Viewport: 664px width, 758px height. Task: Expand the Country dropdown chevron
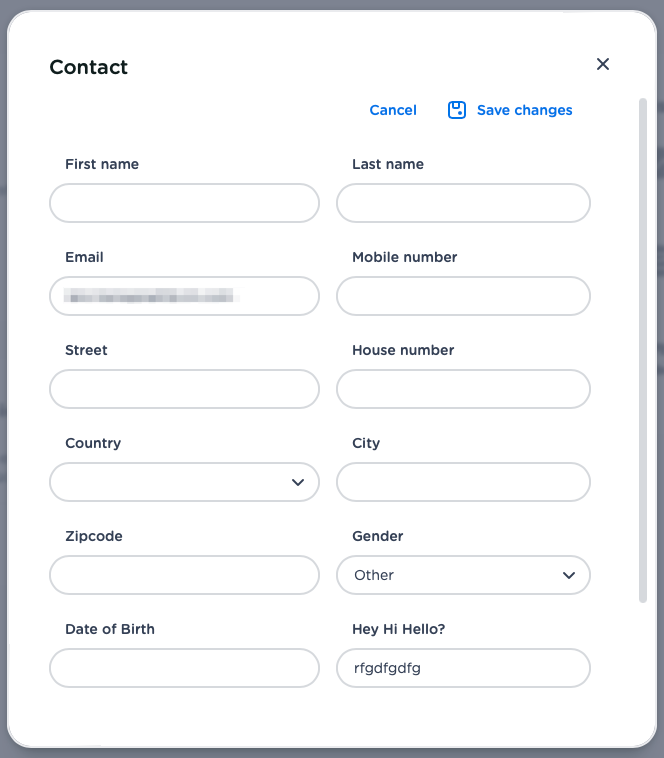coord(297,482)
